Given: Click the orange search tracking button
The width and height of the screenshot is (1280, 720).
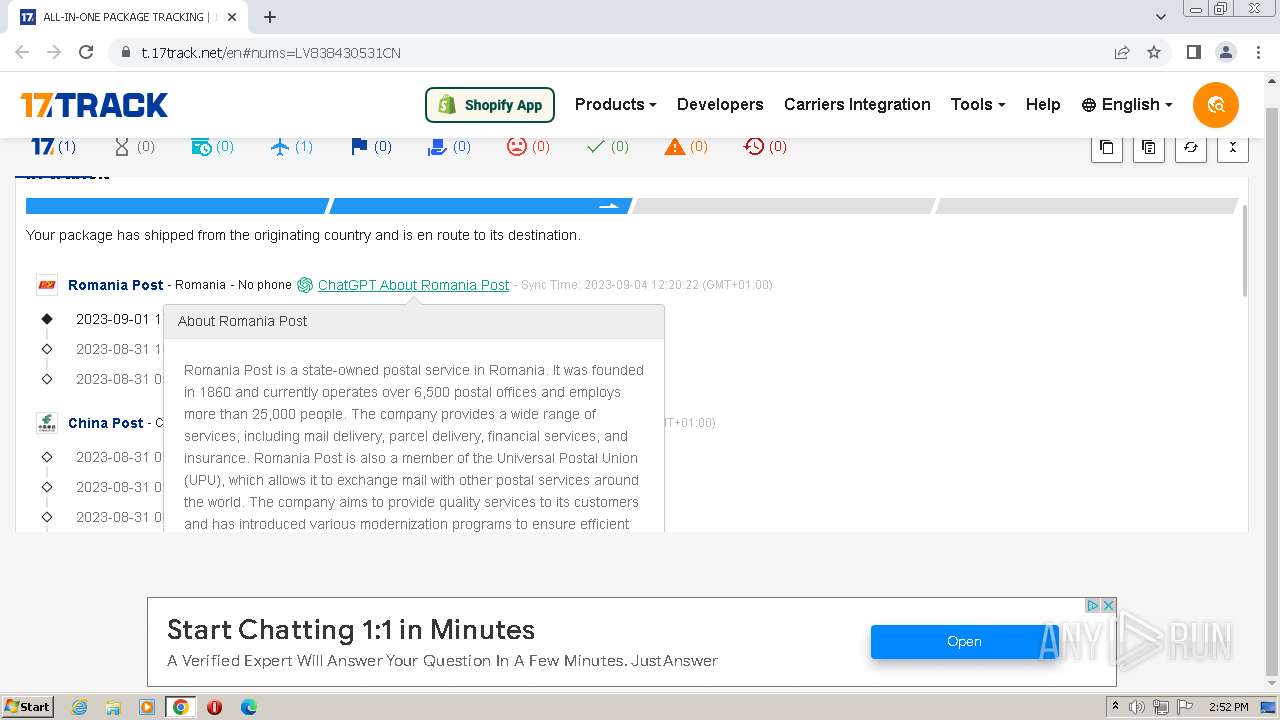Looking at the screenshot, I should [x=1216, y=105].
